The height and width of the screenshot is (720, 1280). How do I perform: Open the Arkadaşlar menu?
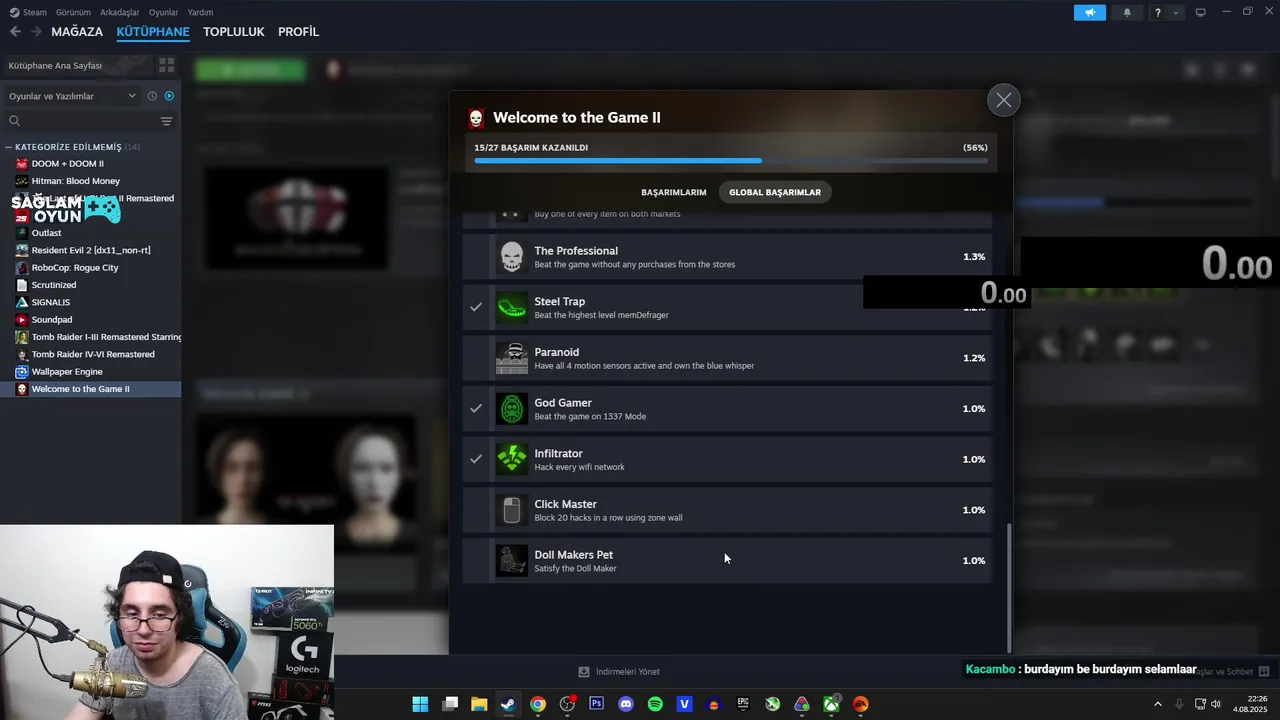click(x=120, y=12)
